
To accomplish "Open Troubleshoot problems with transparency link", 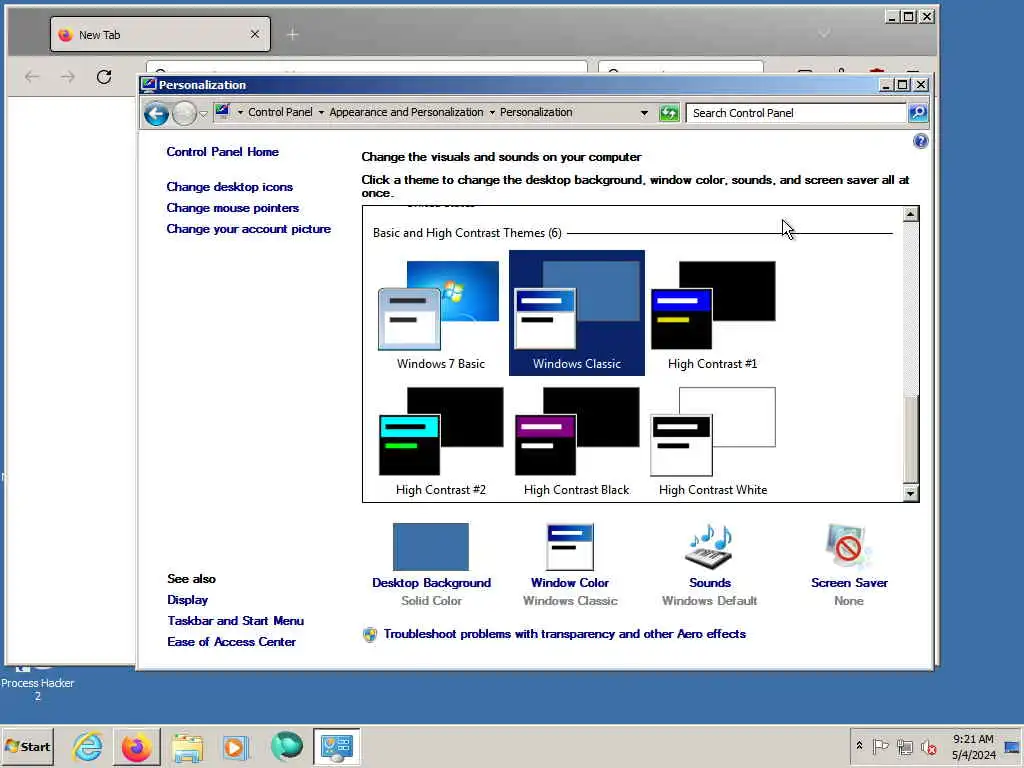I will click(x=564, y=633).
